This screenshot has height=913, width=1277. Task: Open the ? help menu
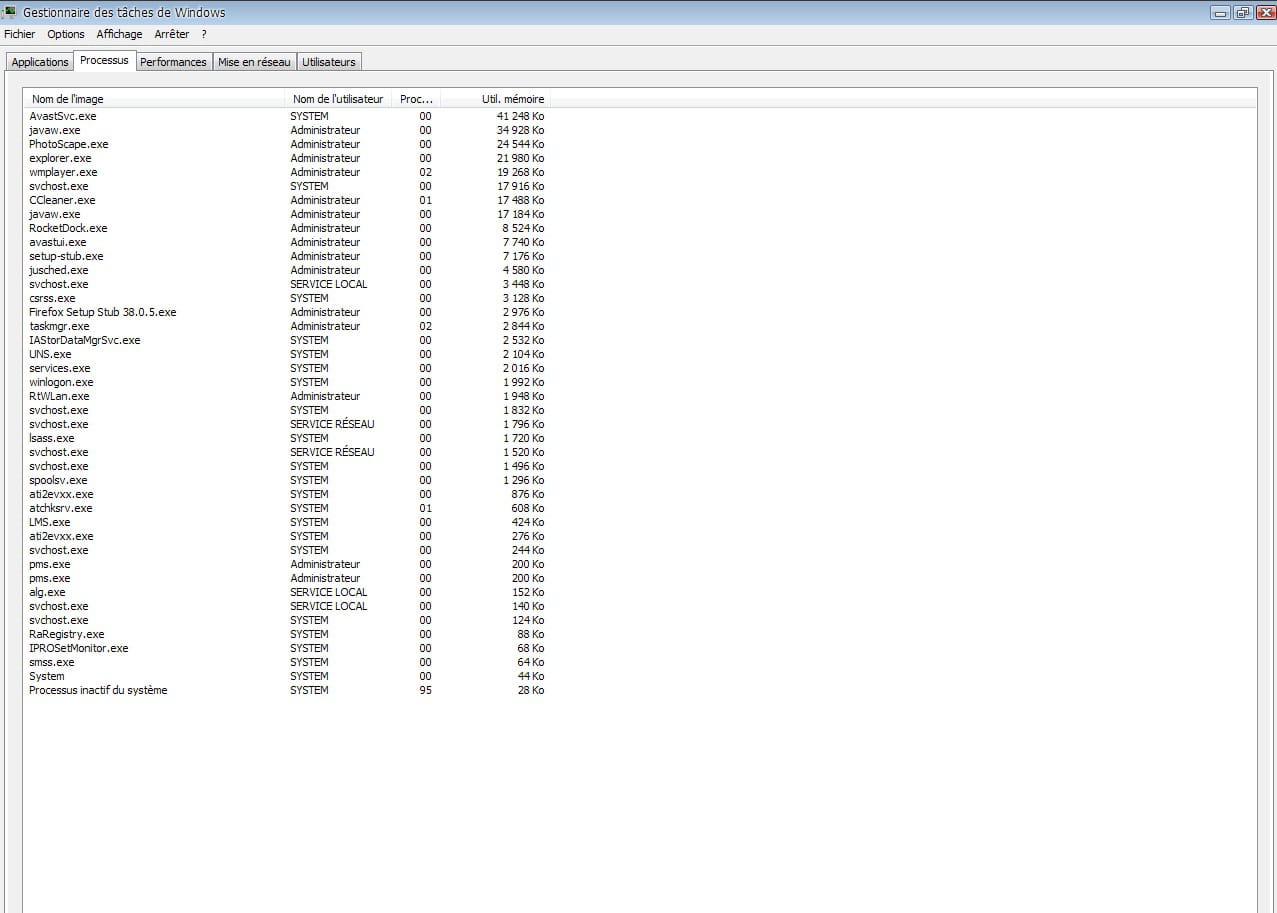pos(204,34)
